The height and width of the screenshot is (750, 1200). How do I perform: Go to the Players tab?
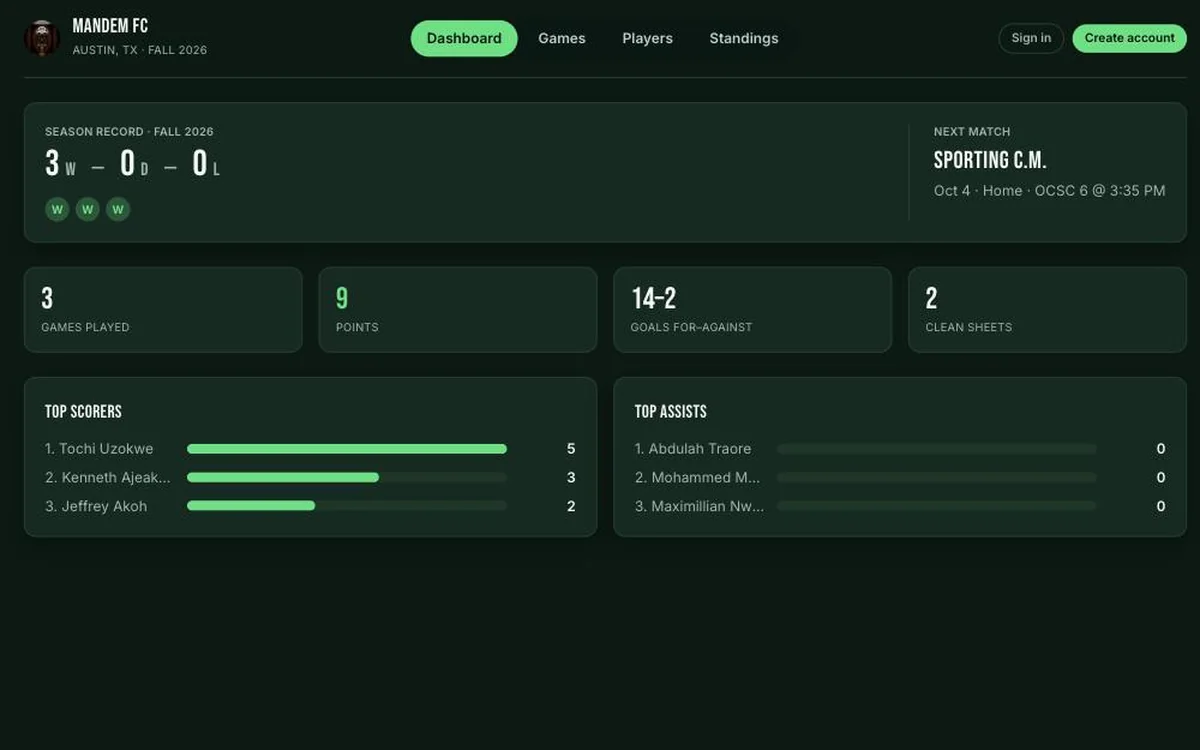coord(647,38)
